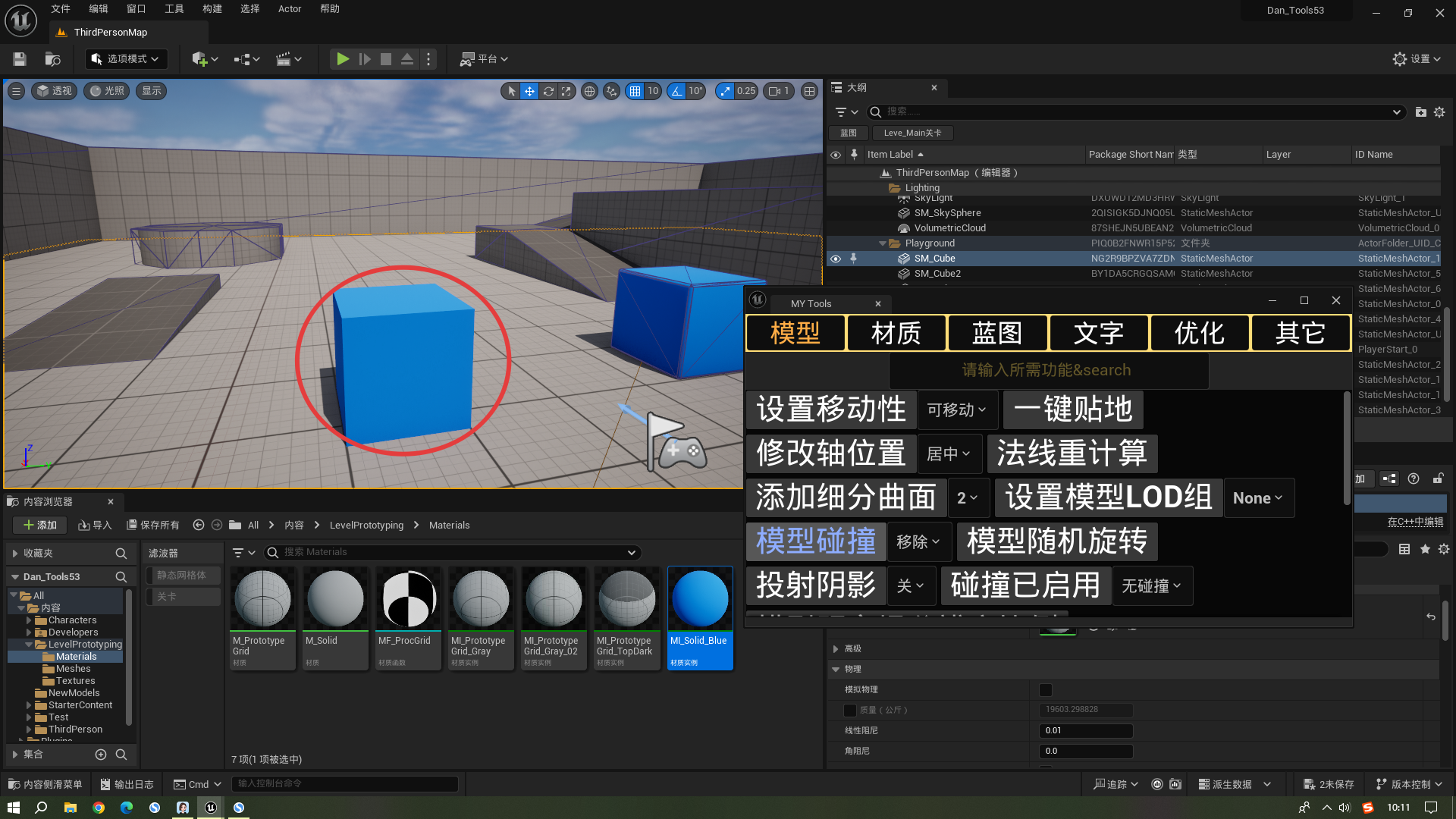
Task: Open the 构建 menu
Action: pyautogui.click(x=212, y=9)
